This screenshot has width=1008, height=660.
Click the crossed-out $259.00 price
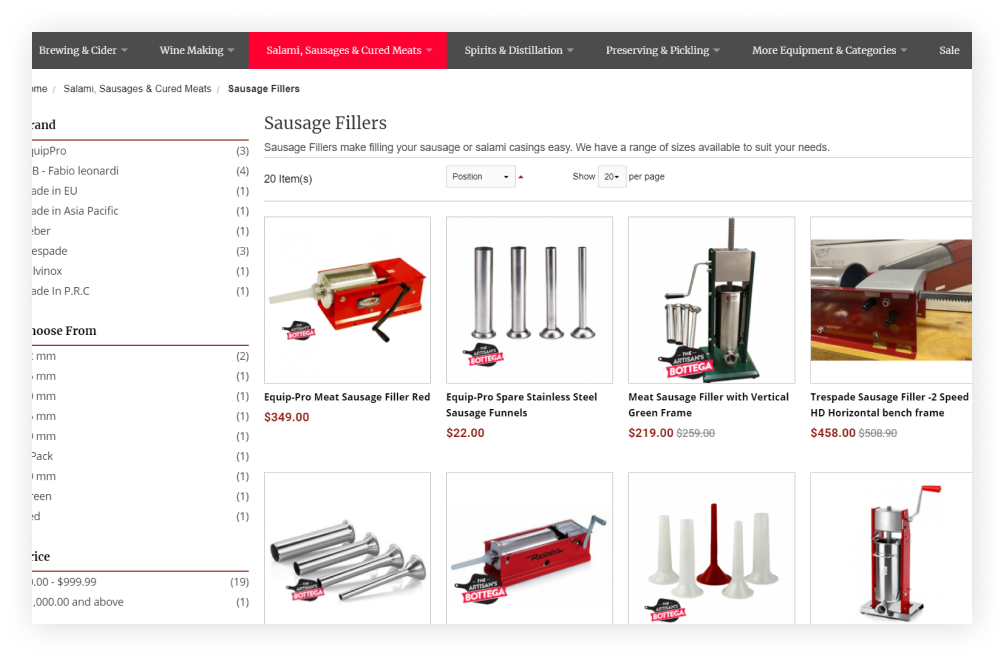click(x=696, y=434)
